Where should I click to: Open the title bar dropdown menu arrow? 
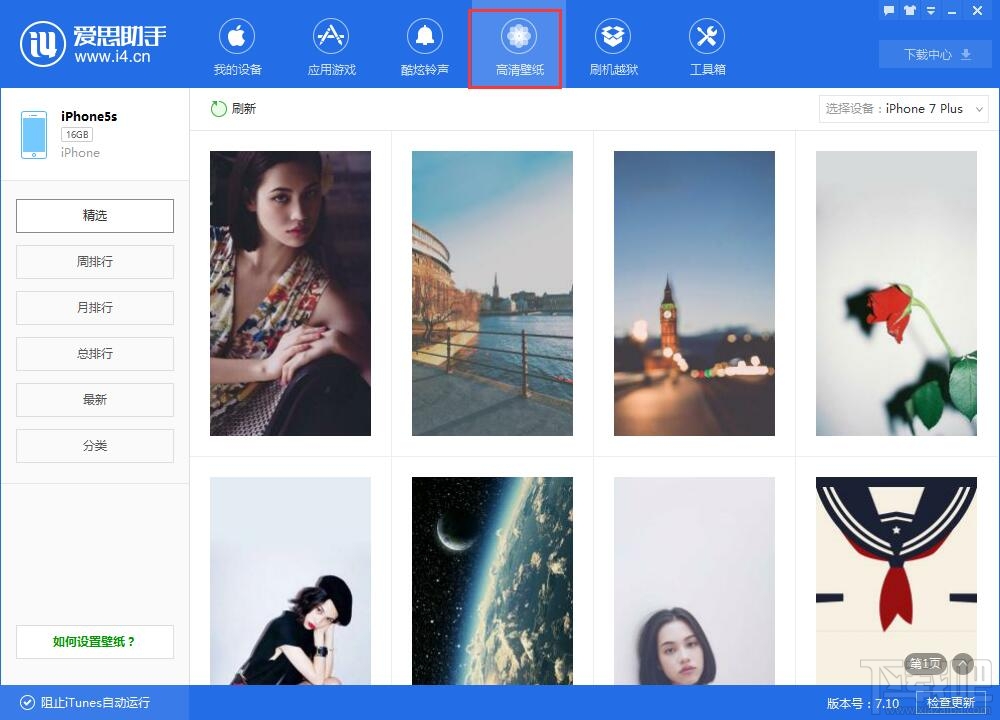tap(931, 10)
